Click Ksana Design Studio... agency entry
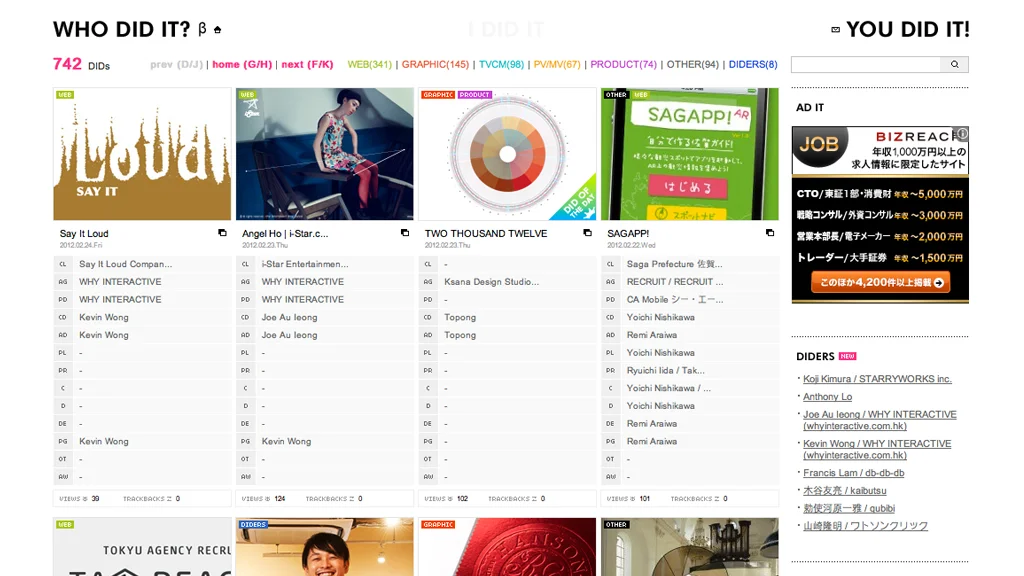This screenshot has width=1024, height=576. 492,281
